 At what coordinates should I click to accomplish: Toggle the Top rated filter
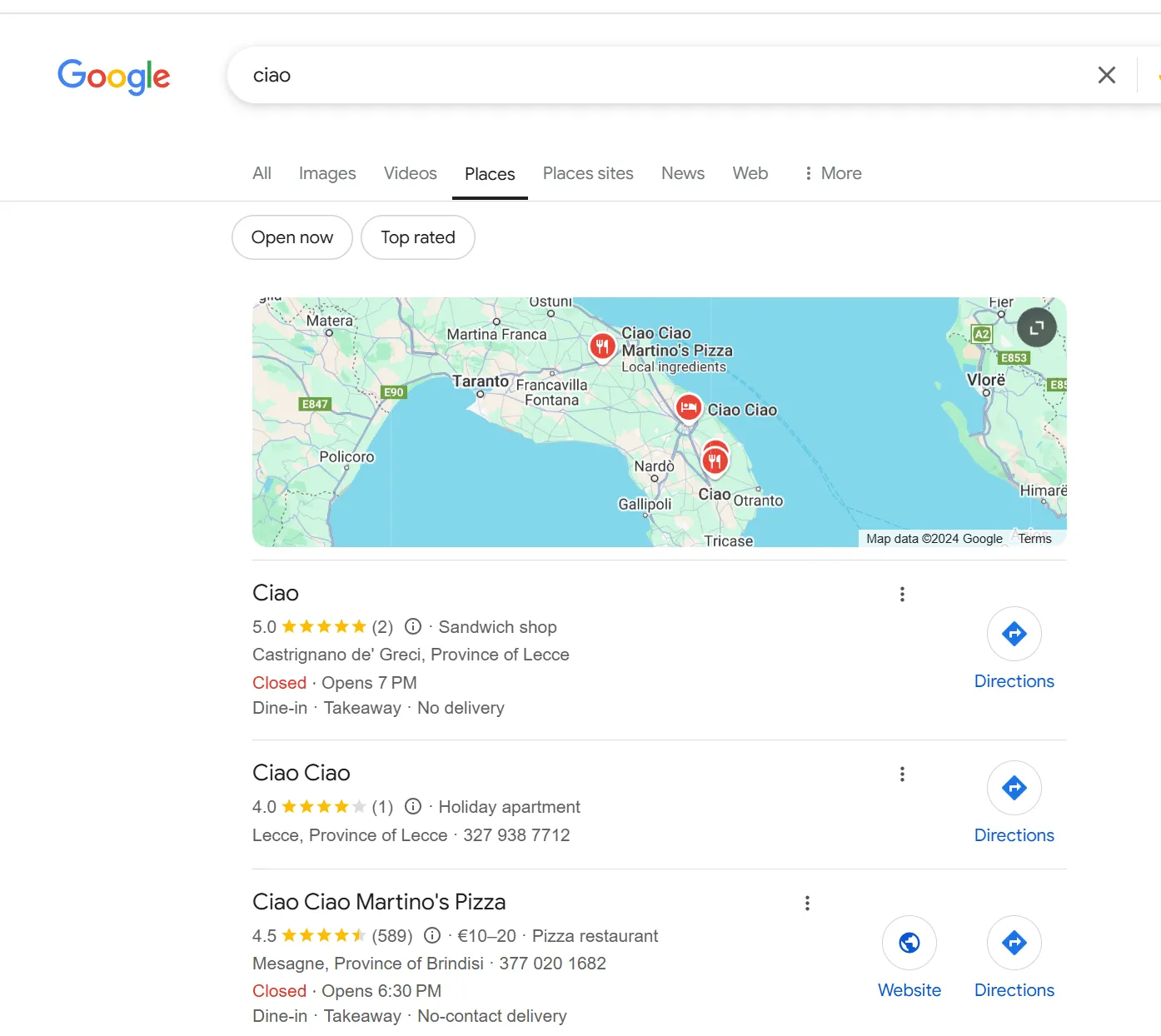click(417, 237)
